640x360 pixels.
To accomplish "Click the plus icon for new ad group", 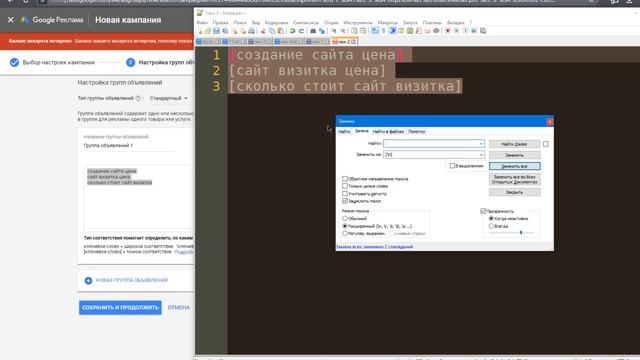I will 88,280.
